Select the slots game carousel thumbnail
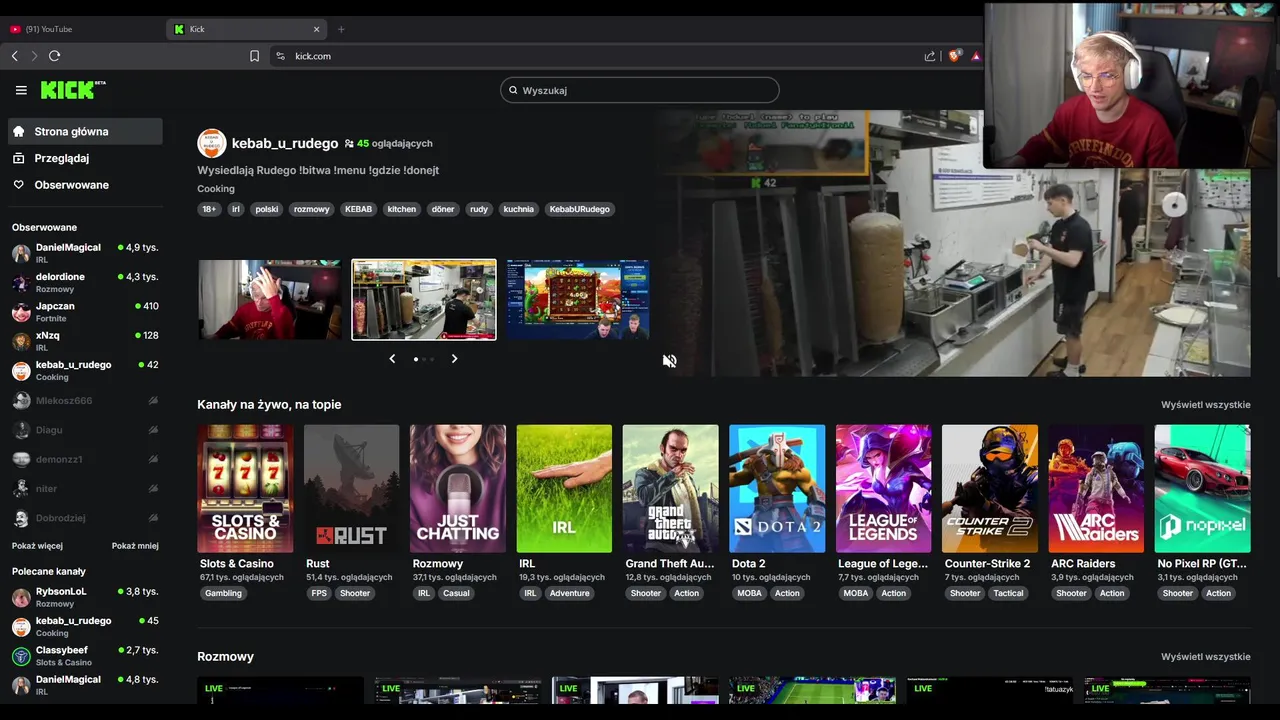Image resolution: width=1280 pixels, height=720 pixels. click(577, 300)
